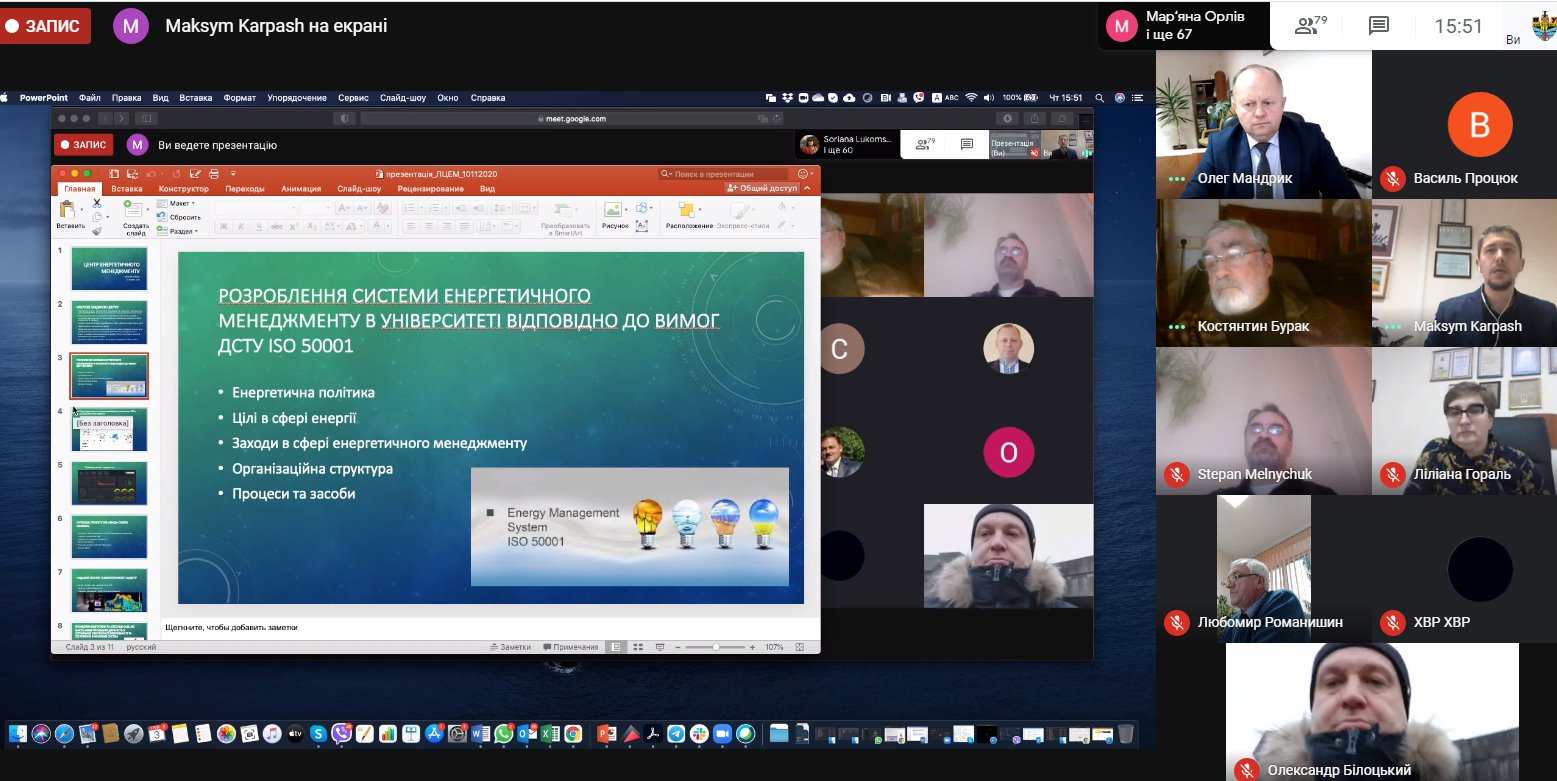Expand the Макет layout dropdown
1557x781 pixels.
[180, 203]
